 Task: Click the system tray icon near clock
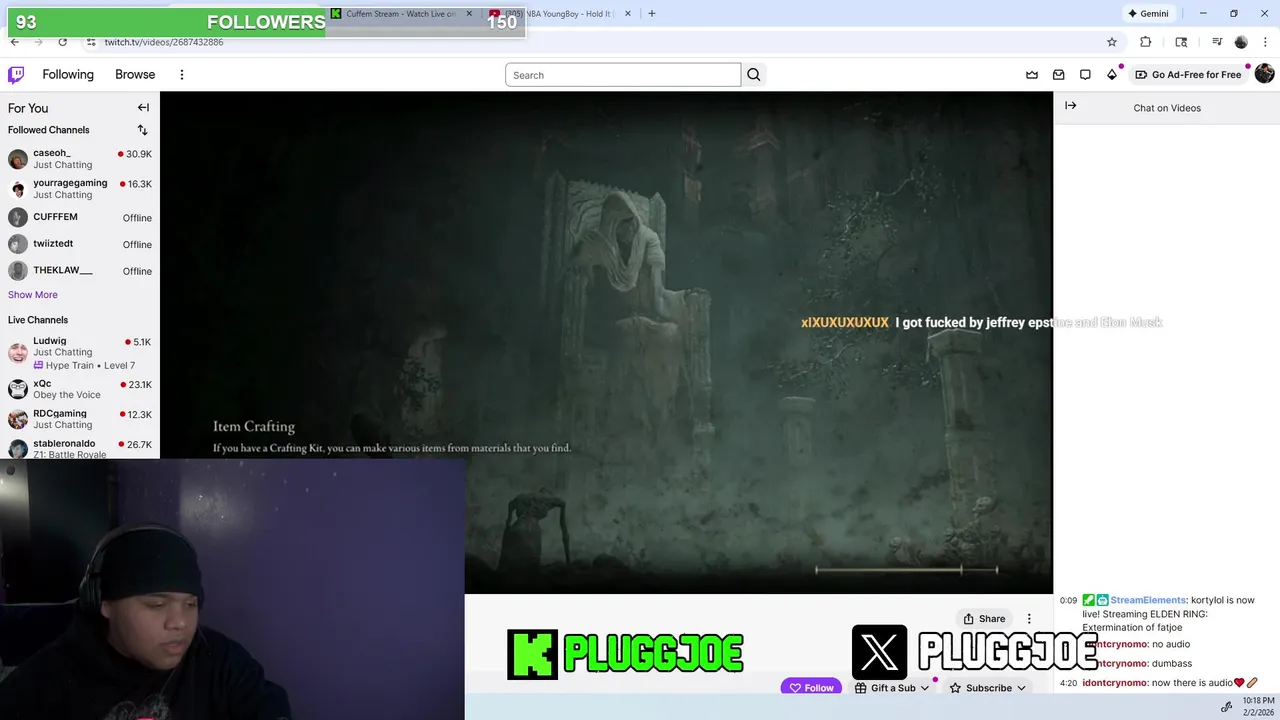pos(1226,707)
